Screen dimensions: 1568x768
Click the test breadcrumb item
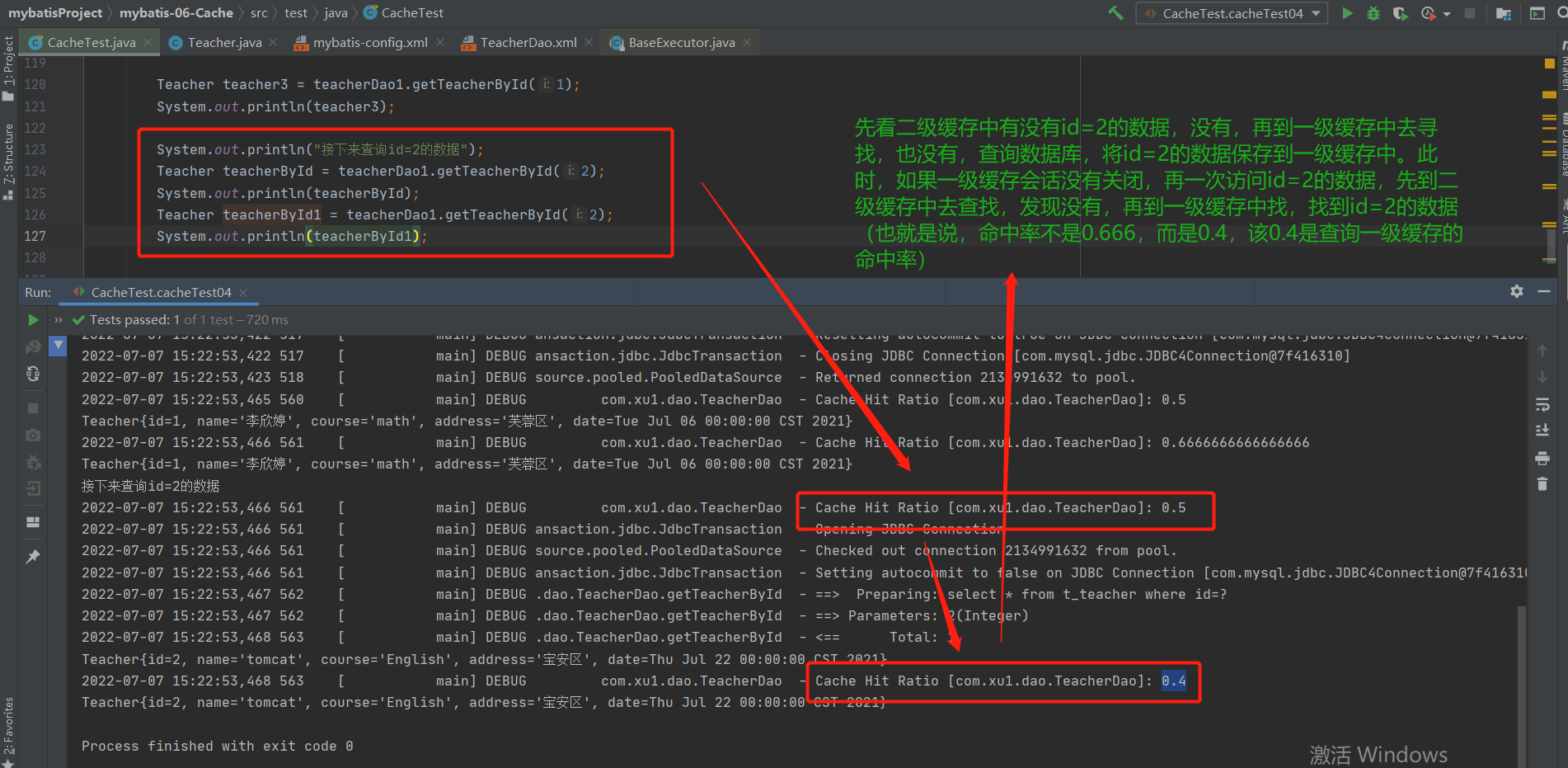296,13
